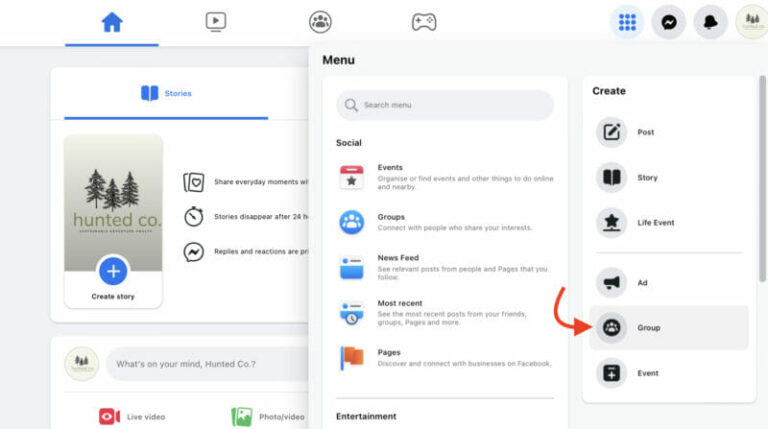Open the Gaming controller tab
The image size is (768, 429).
[x=424, y=22]
